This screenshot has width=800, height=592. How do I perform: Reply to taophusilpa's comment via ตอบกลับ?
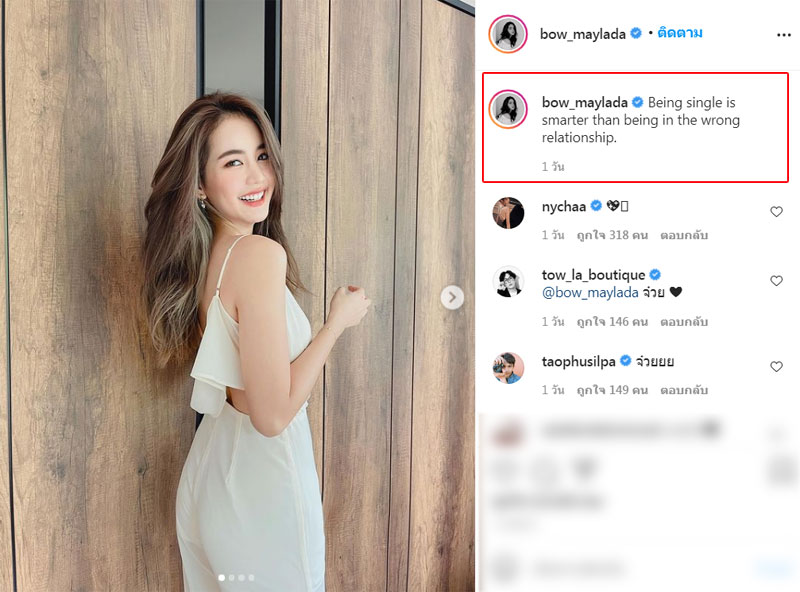684,390
